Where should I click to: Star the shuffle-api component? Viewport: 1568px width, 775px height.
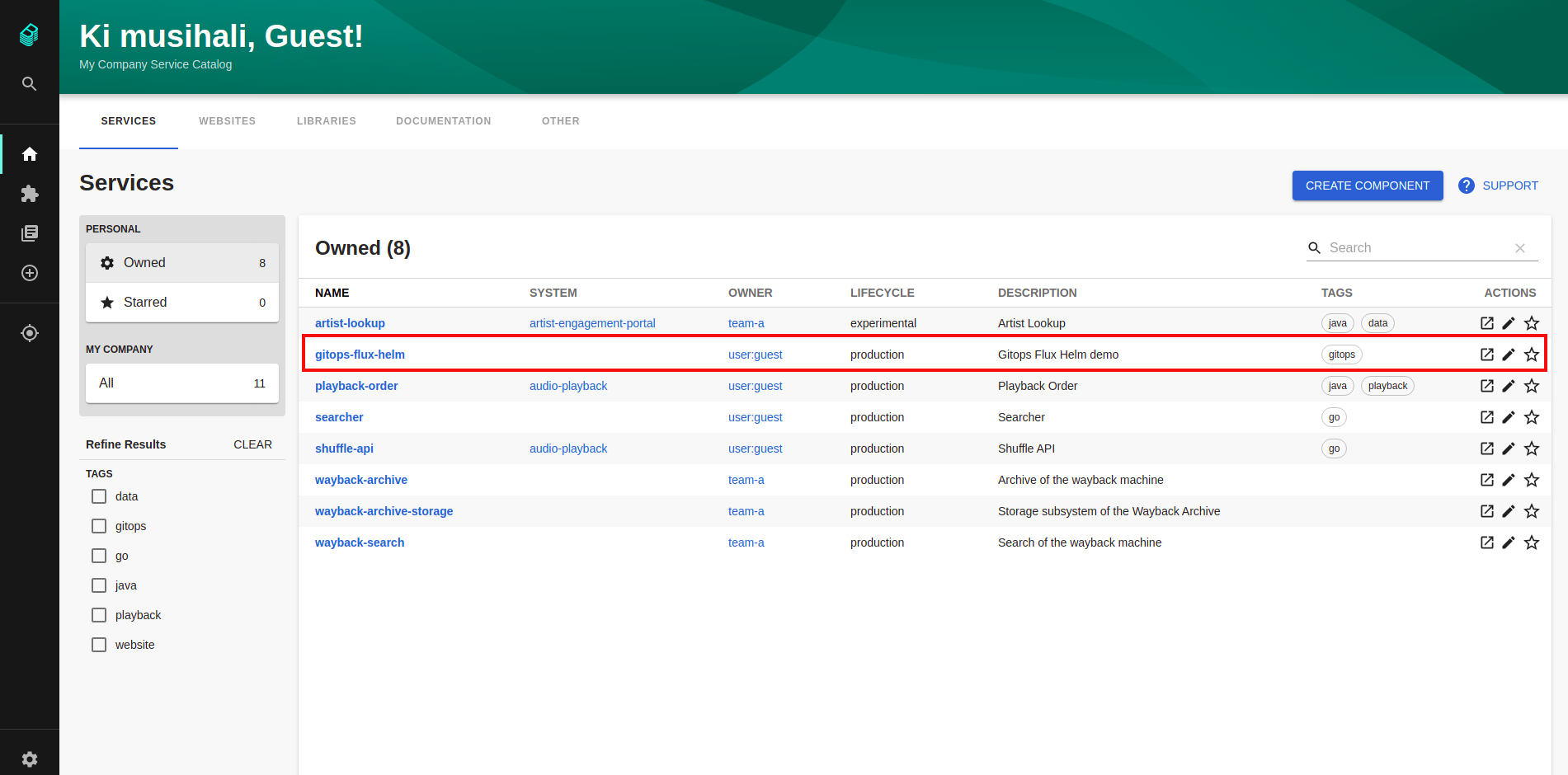pyautogui.click(x=1532, y=449)
